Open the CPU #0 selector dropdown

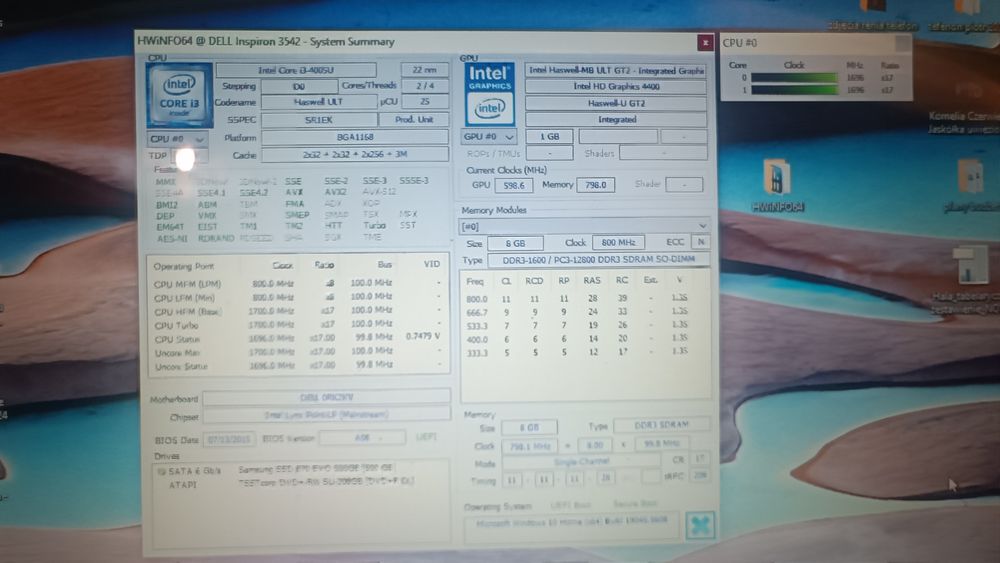click(x=177, y=138)
